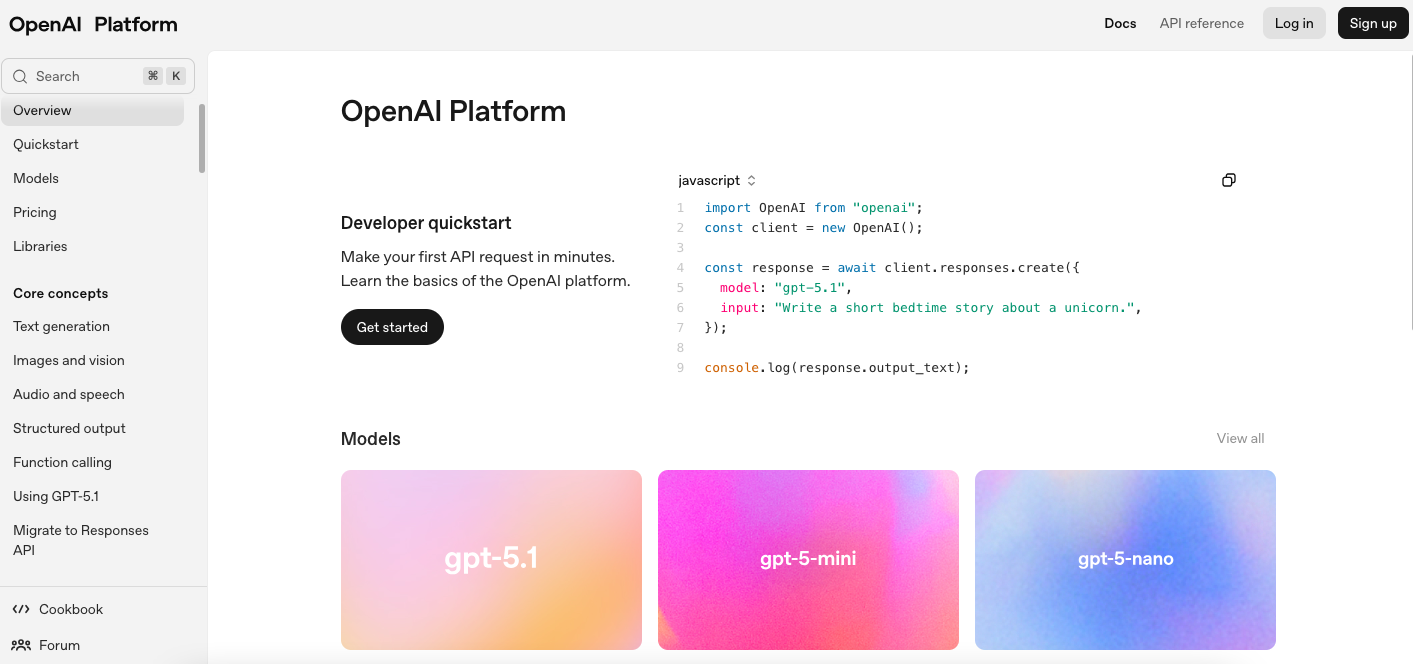Navigate to Text generation docs
This screenshot has width=1413, height=664.
pos(61,326)
